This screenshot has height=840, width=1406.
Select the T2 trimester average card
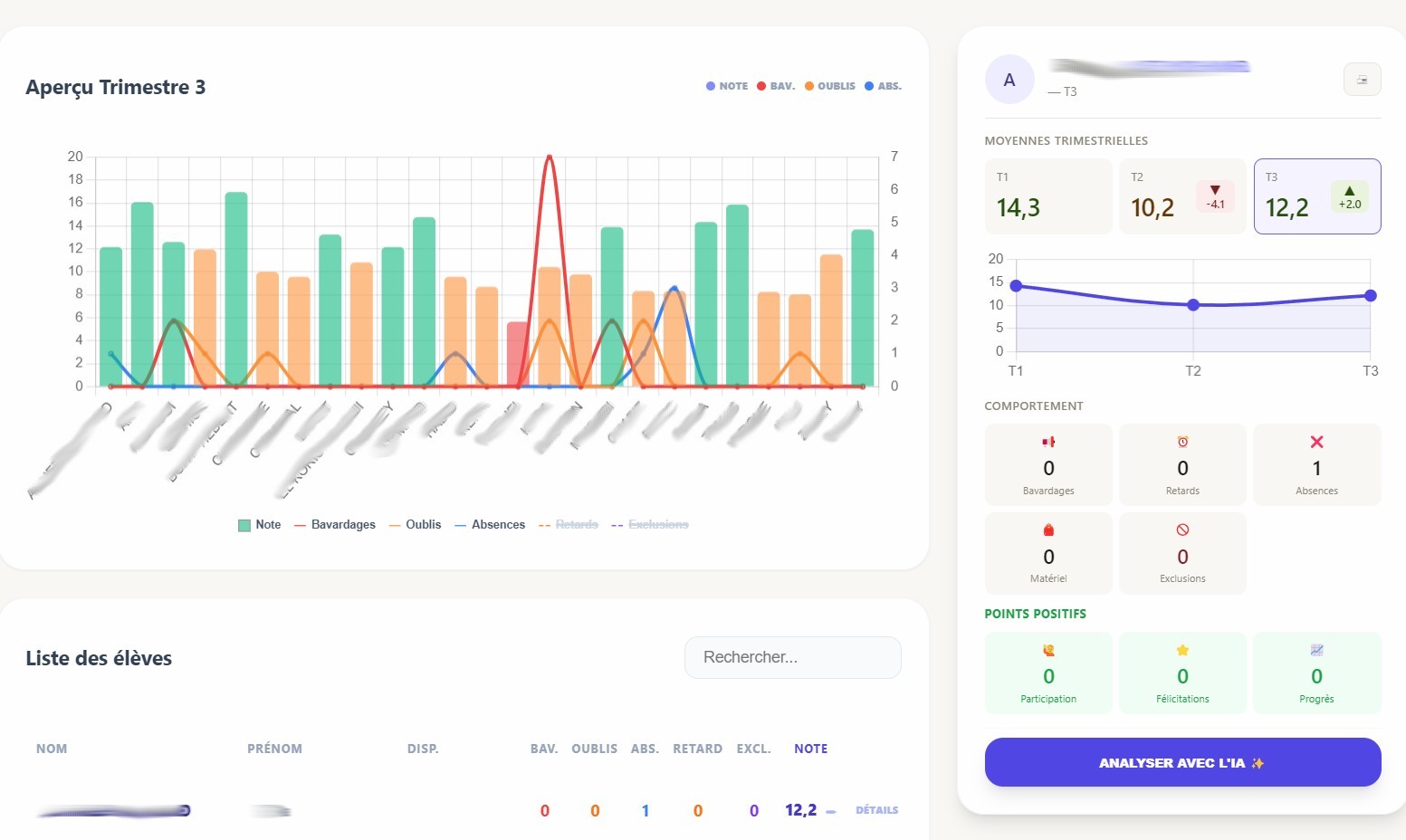(x=1181, y=196)
